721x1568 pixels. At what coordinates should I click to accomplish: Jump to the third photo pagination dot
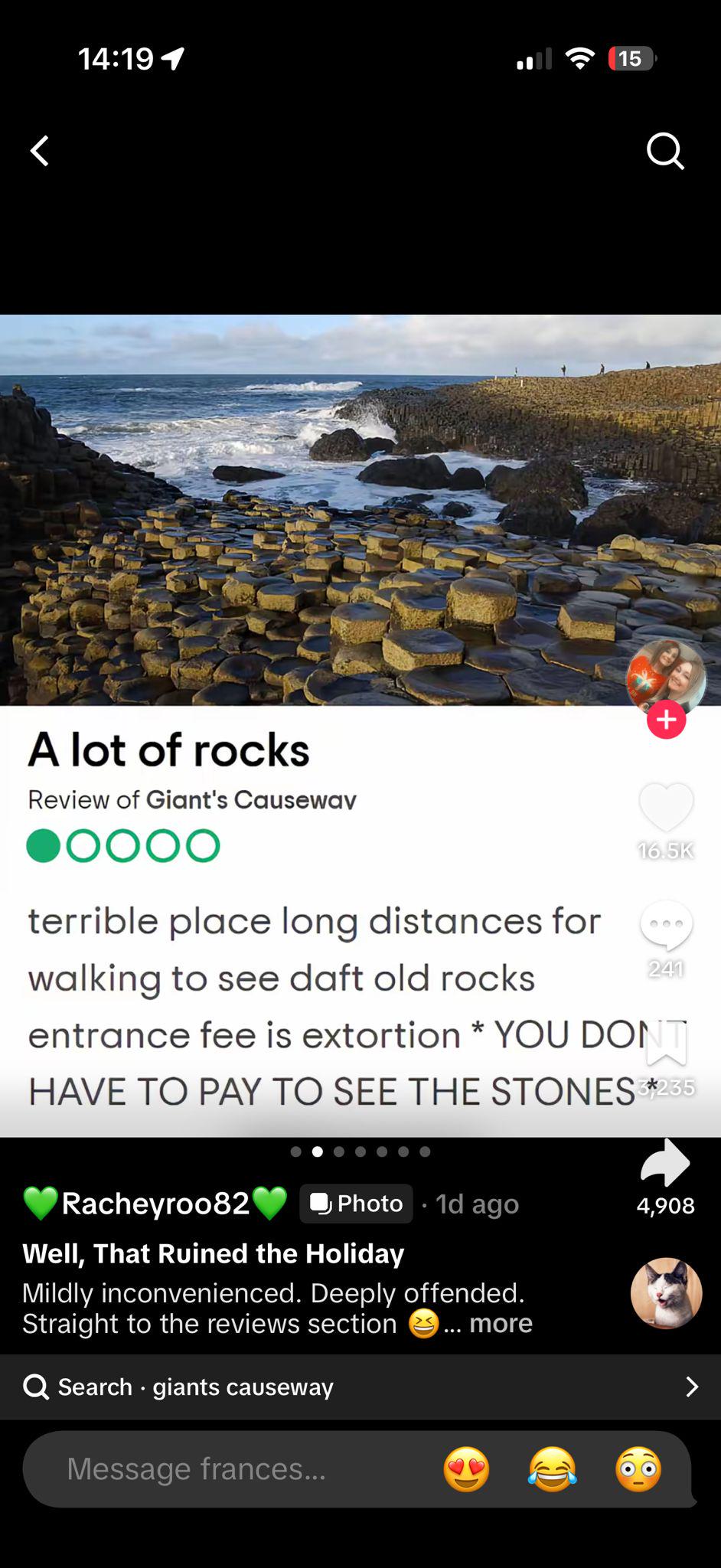point(339,1151)
